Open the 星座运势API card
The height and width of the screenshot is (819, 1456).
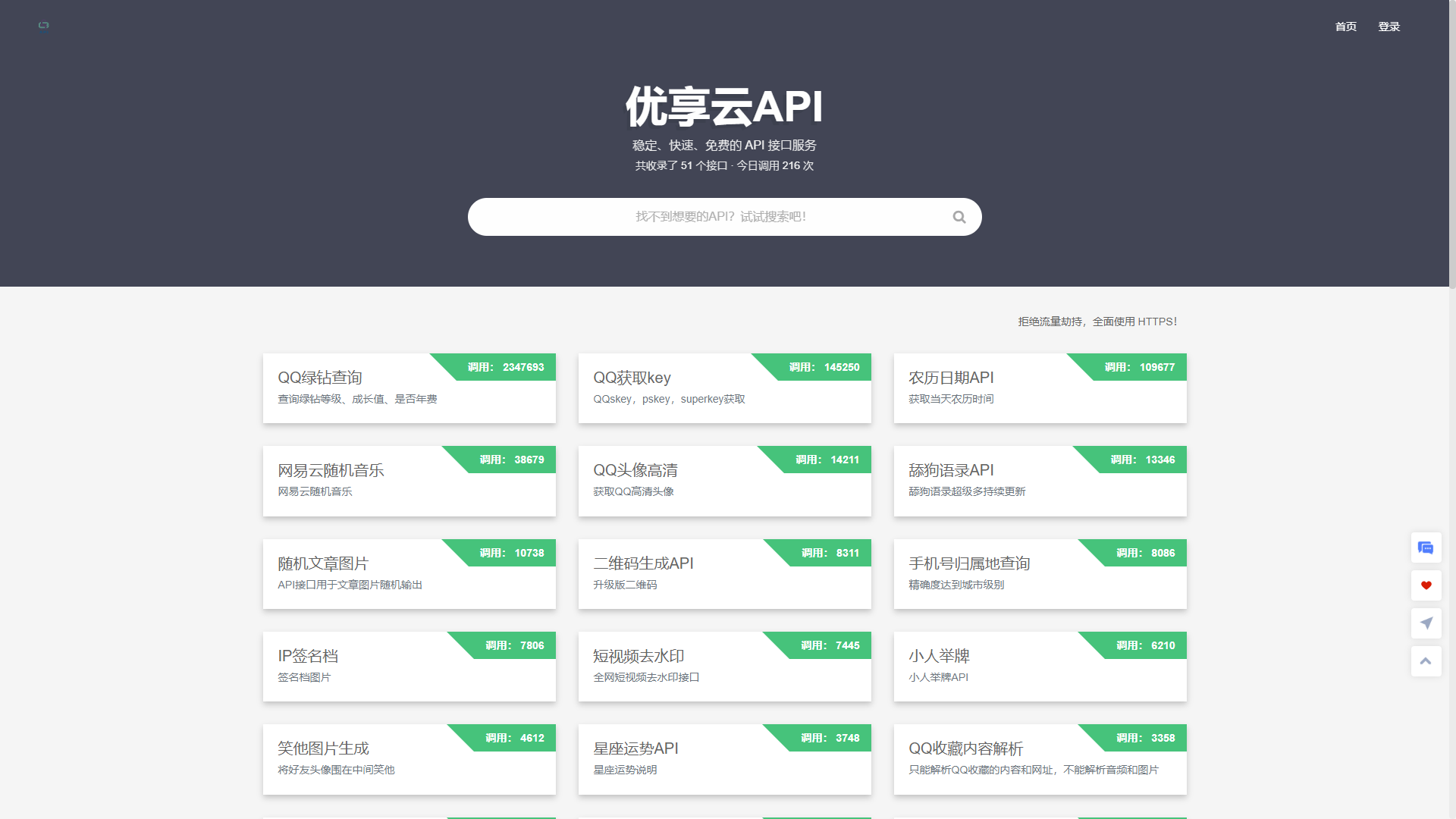(x=636, y=748)
